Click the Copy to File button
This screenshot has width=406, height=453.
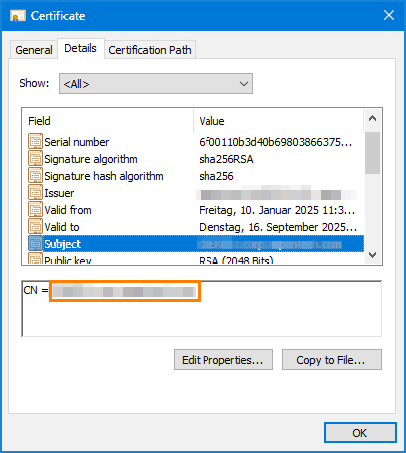click(331, 360)
